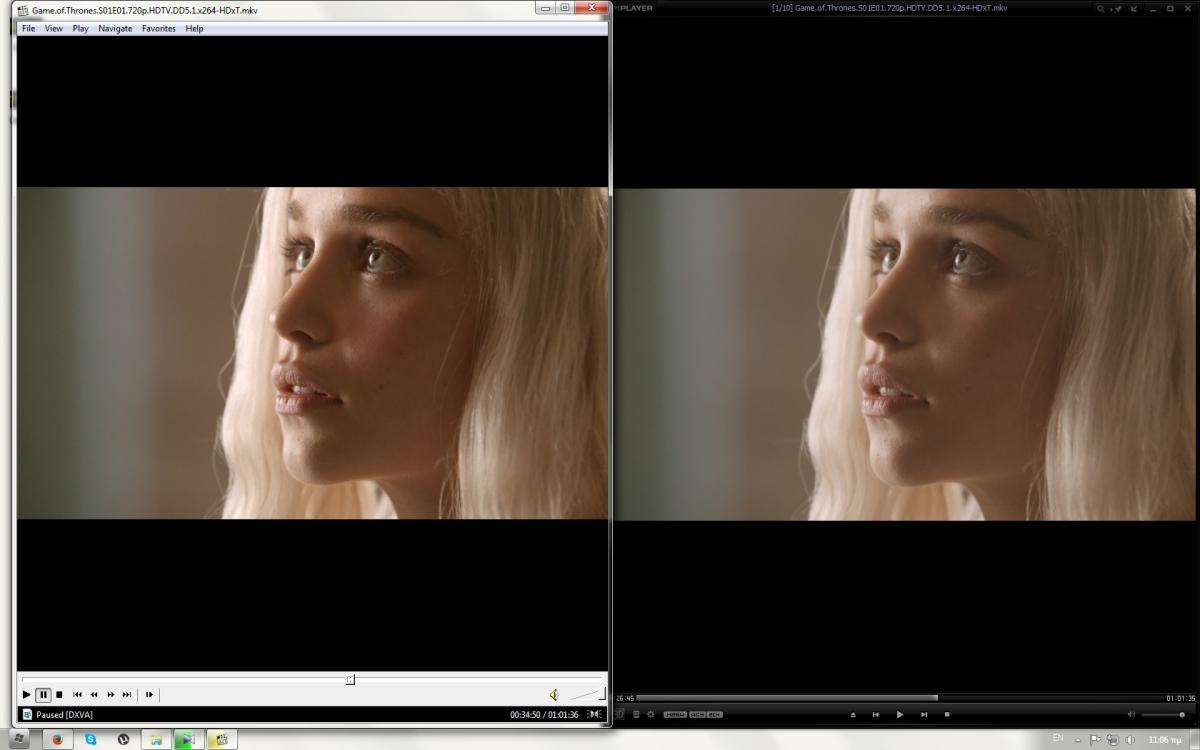Open the View menu
Screen dimensions: 1200x750
[54, 28]
